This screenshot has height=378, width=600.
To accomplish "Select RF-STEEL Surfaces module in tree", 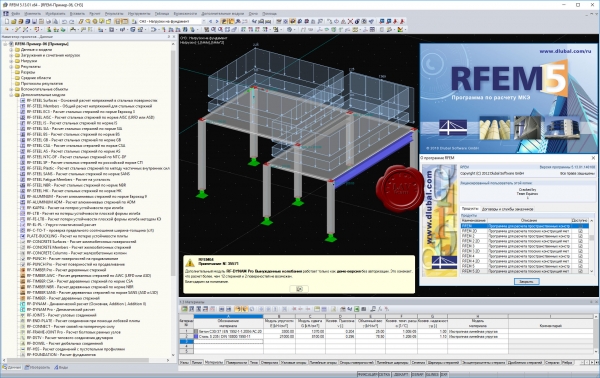I will (92, 100).
